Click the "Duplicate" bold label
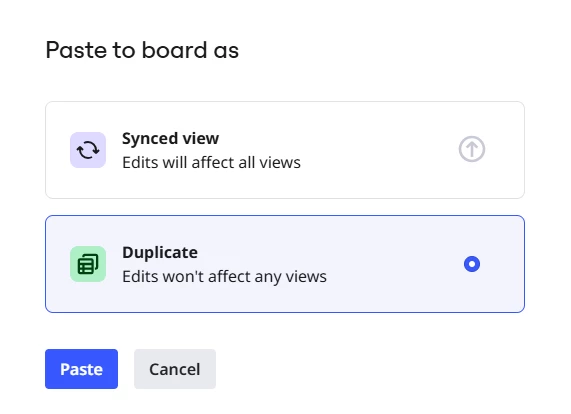This screenshot has width=571, height=414. (x=160, y=252)
